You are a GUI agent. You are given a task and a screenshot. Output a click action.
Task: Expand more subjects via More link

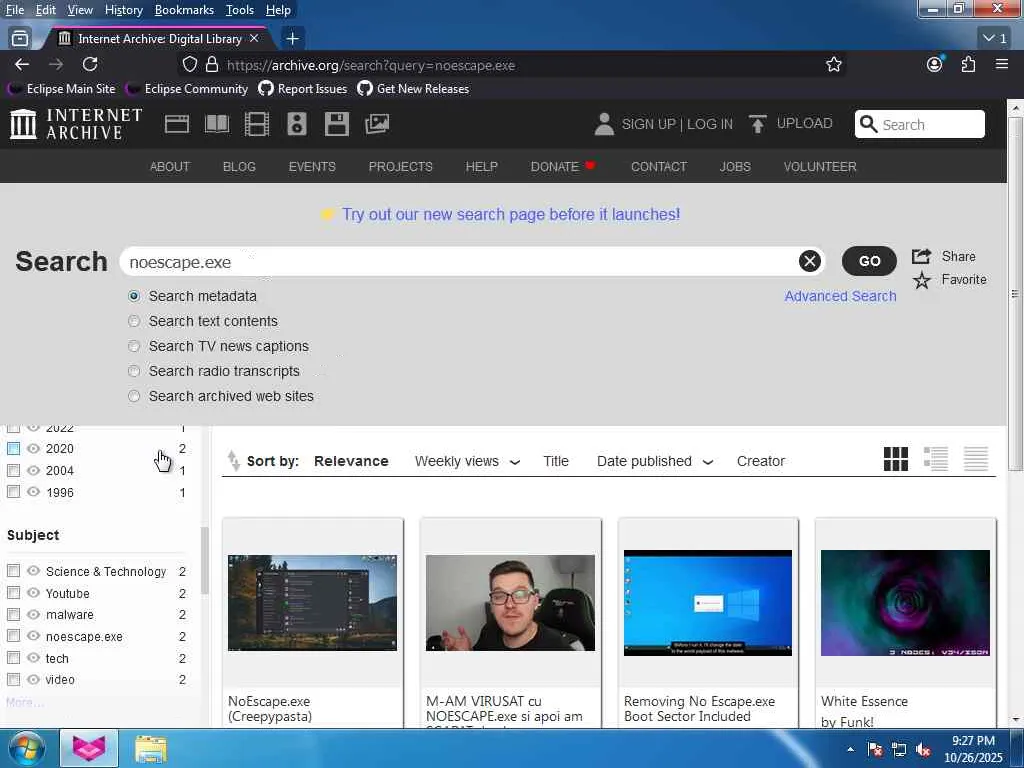tap(24, 703)
